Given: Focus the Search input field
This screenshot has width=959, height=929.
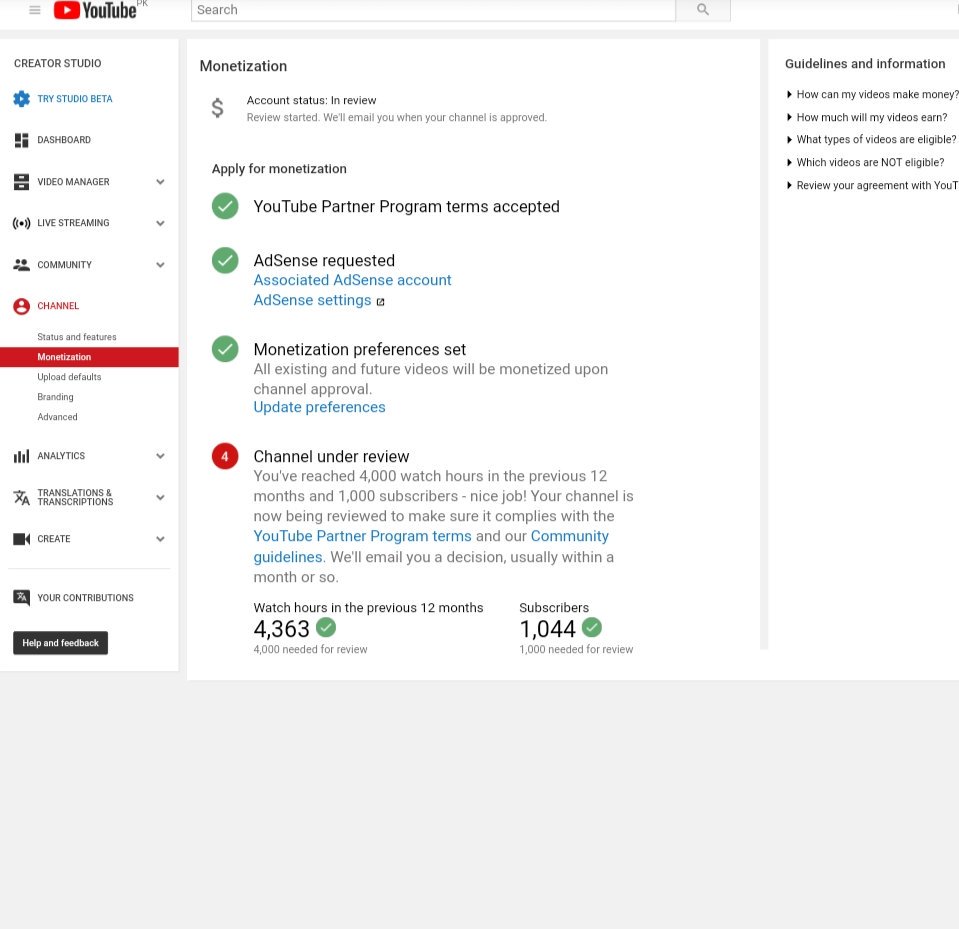Looking at the screenshot, I should tap(433, 10).
